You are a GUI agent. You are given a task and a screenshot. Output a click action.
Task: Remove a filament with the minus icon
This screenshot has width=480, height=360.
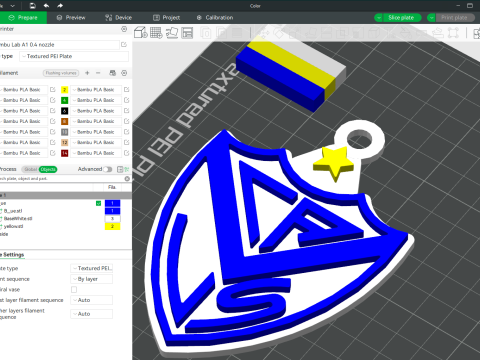pos(98,73)
